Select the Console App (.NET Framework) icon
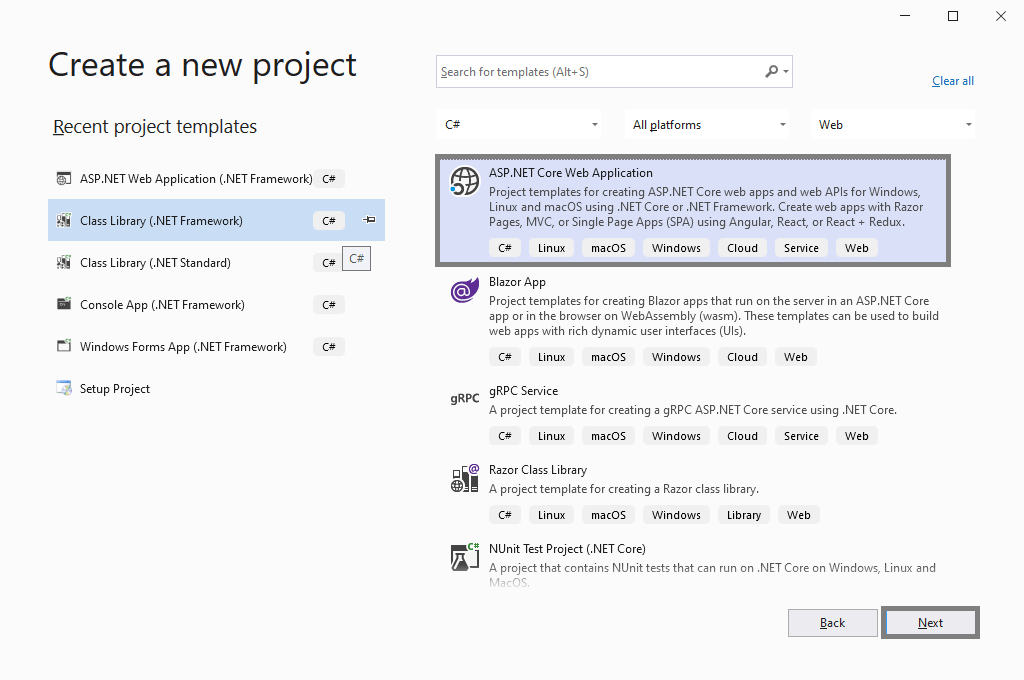This screenshot has height=680, width=1024. (x=63, y=304)
